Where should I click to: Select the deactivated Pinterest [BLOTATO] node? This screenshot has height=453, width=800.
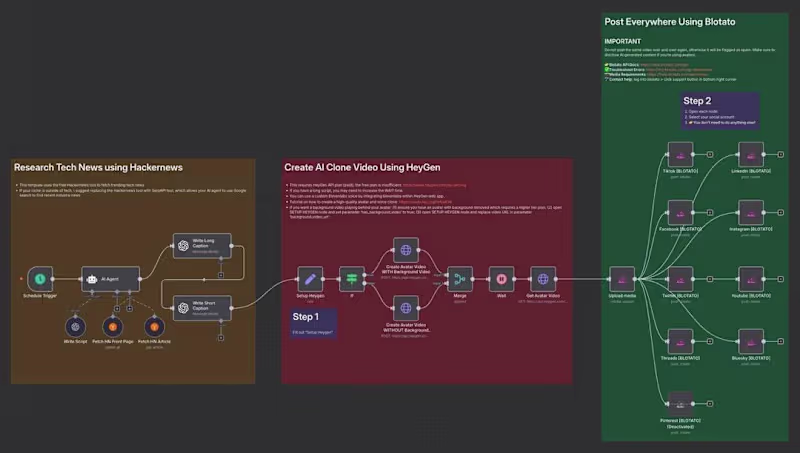(680, 404)
